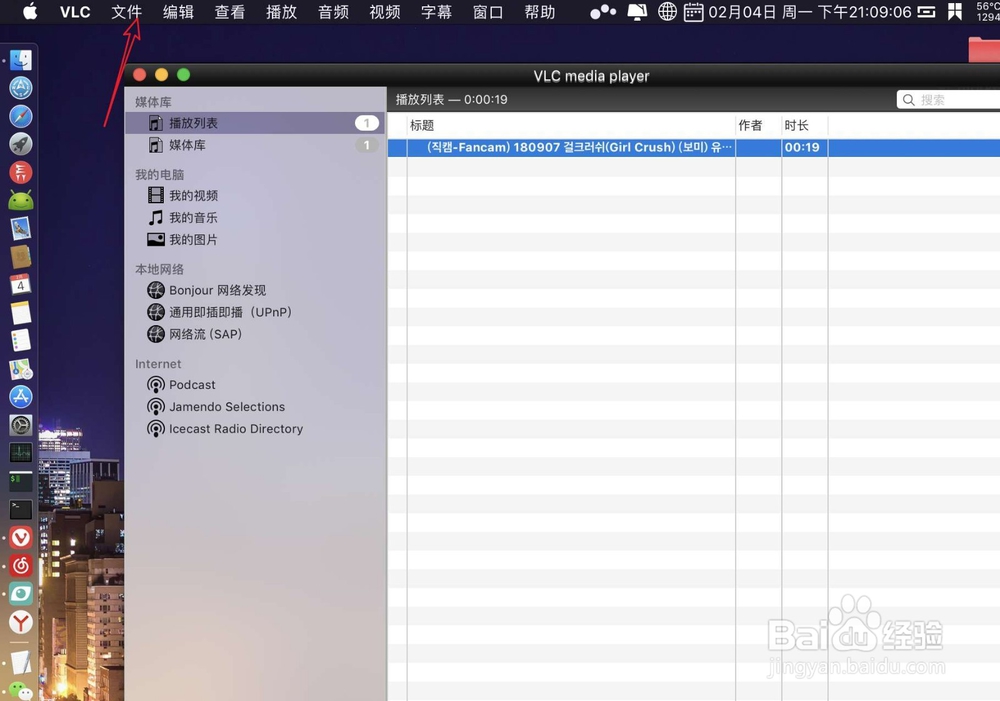Open the 播放 menu
Screen dimensions: 1000x701
tap(281, 12)
